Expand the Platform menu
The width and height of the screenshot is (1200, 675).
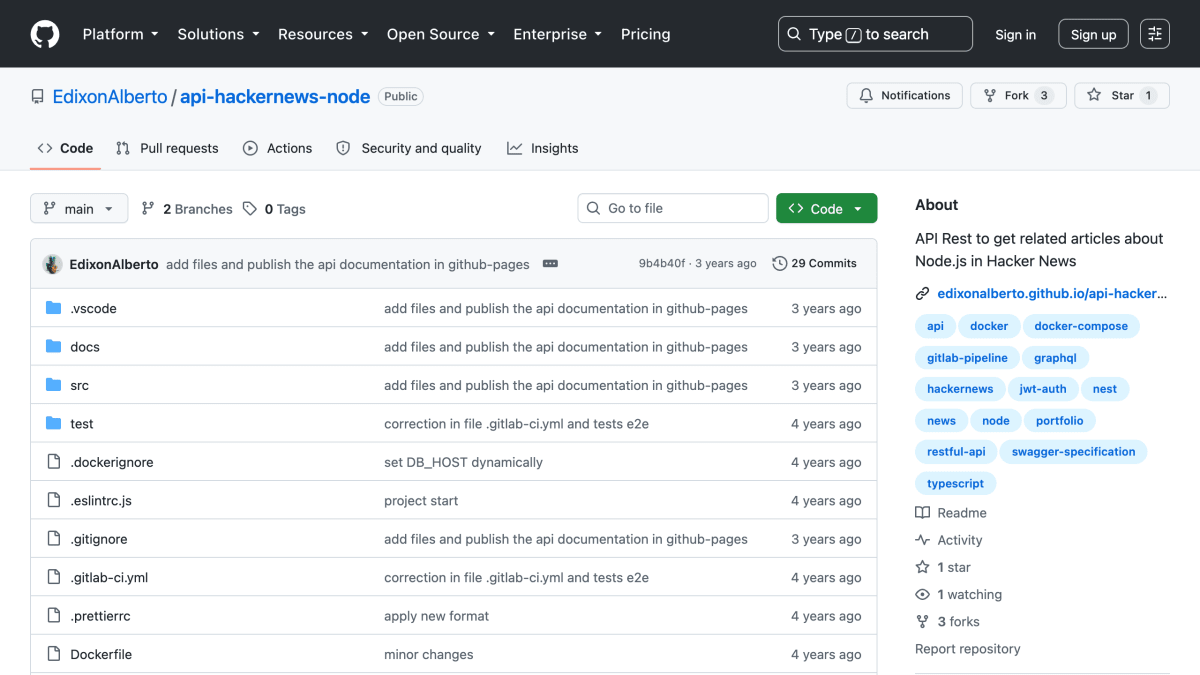pyautogui.click(x=120, y=34)
